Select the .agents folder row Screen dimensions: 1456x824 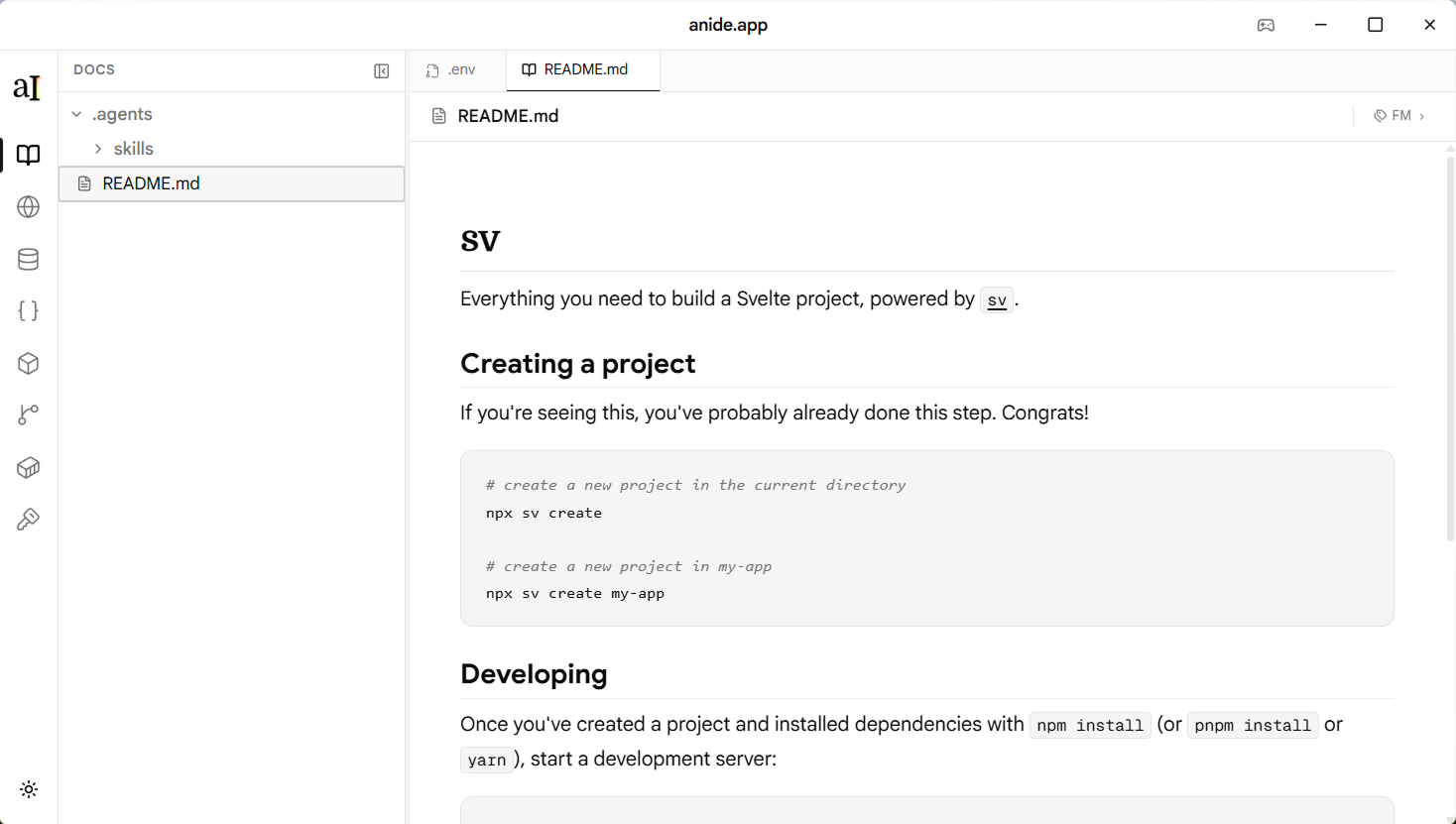[x=232, y=115]
